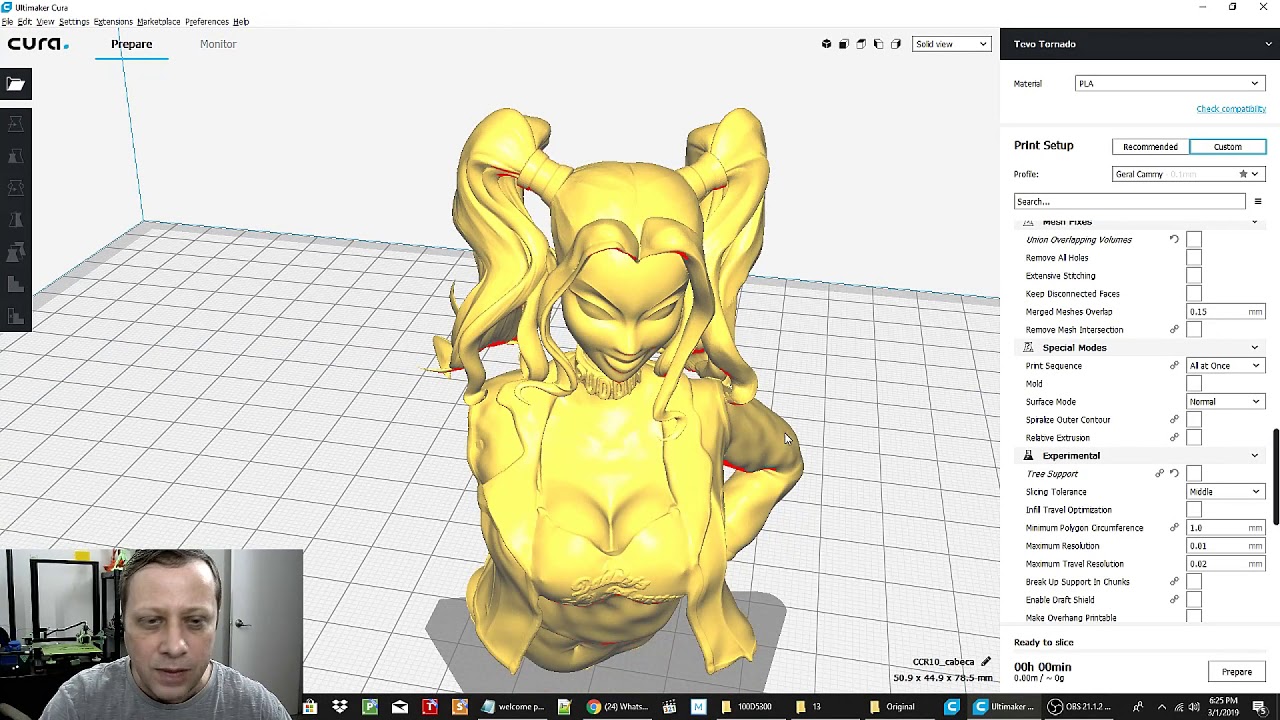This screenshot has height=720, width=1280.
Task: Click the settings Search input field
Action: point(1130,202)
